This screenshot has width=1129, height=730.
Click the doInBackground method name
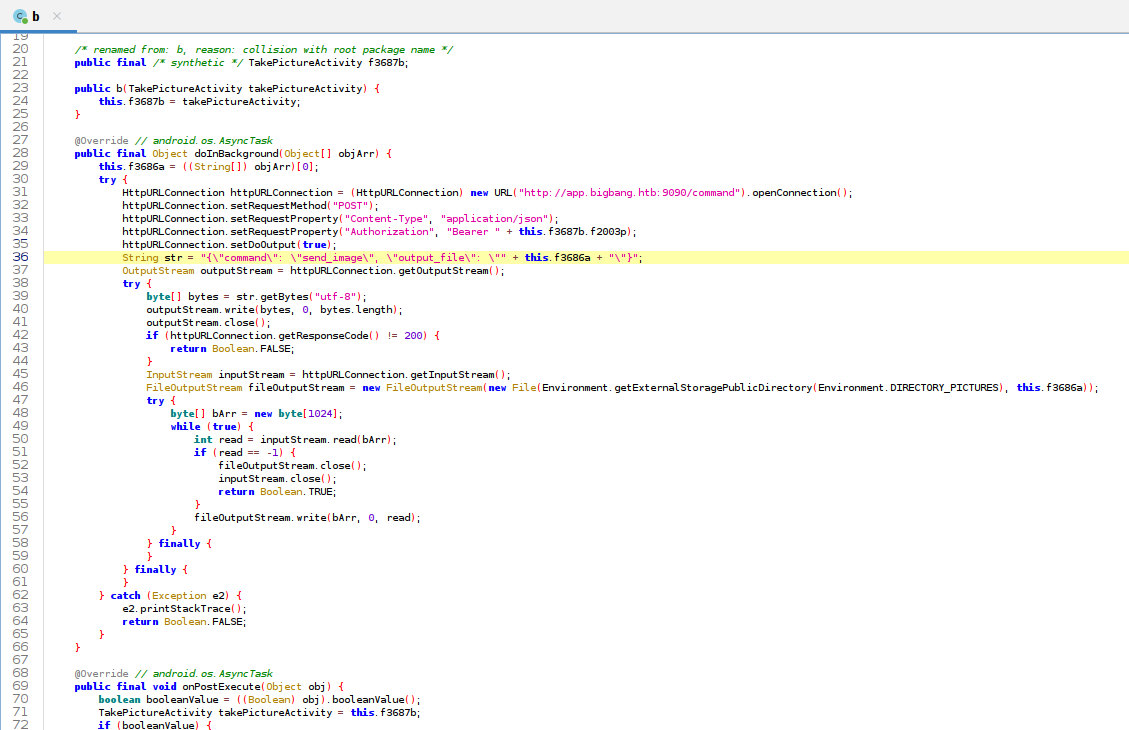click(236, 154)
